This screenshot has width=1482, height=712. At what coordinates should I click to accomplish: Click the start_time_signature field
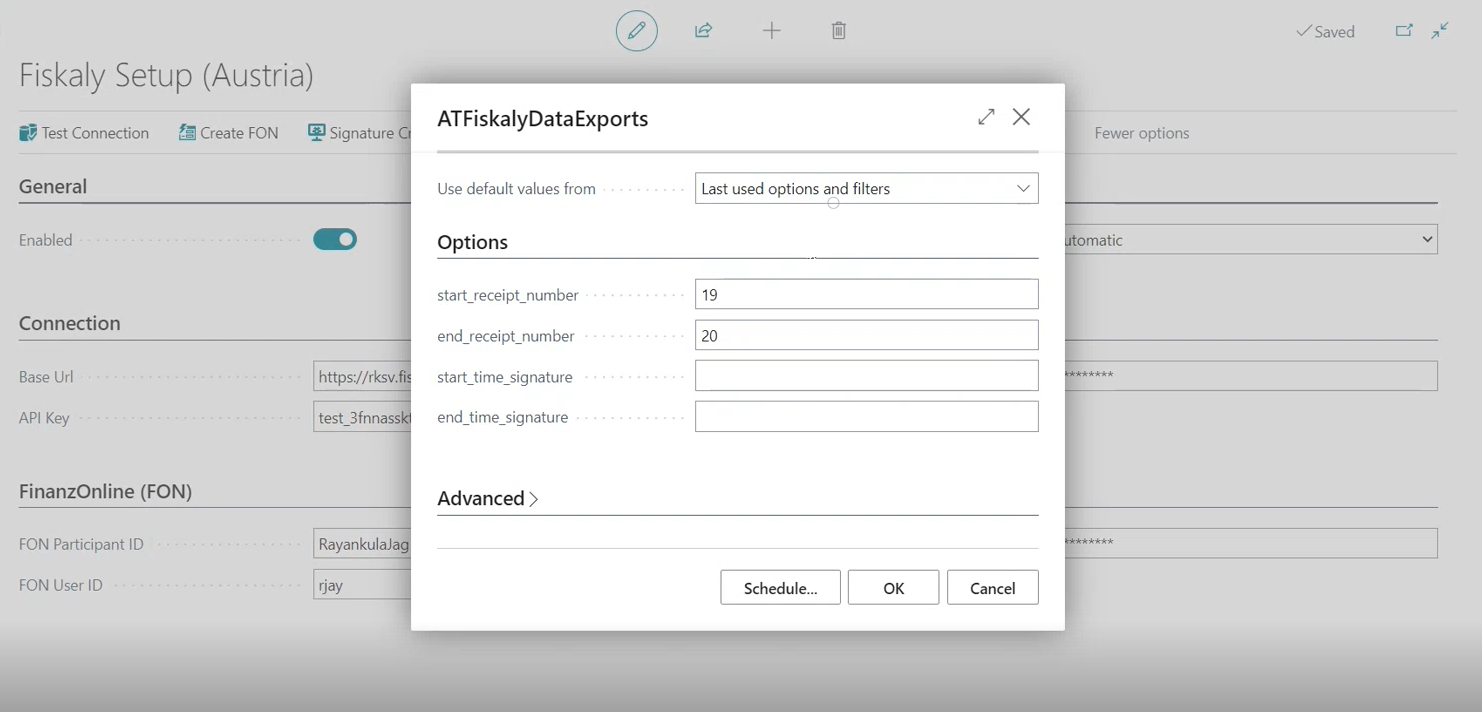(x=867, y=376)
